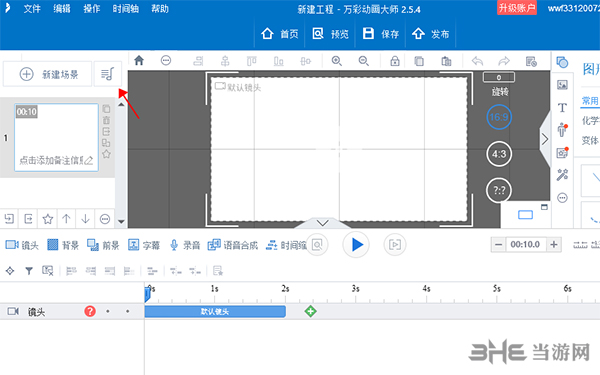Open the music list icon beside 新建场景
The image size is (600, 375).
pyautogui.click(x=108, y=74)
